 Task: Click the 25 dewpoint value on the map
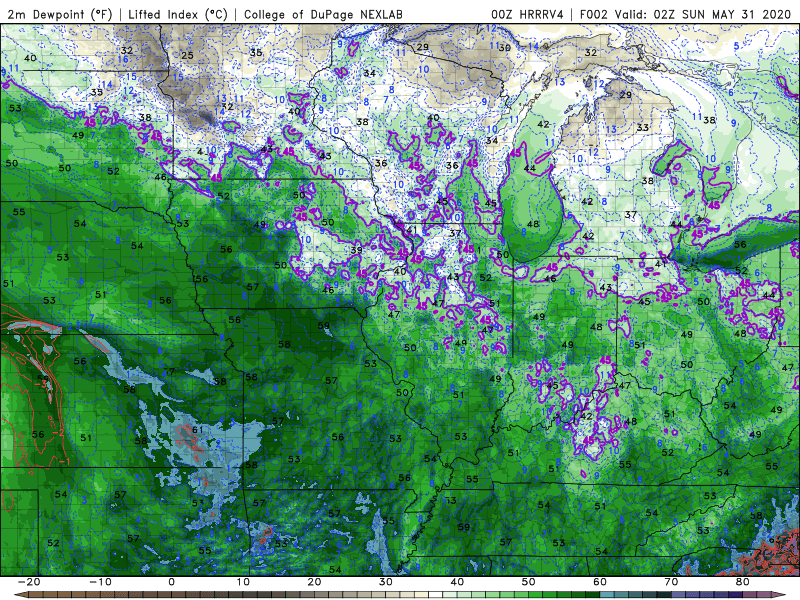pos(187,55)
